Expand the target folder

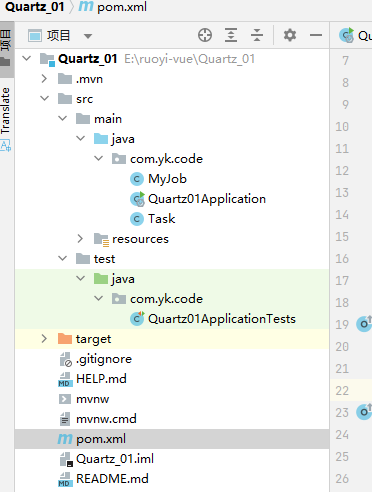44,339
